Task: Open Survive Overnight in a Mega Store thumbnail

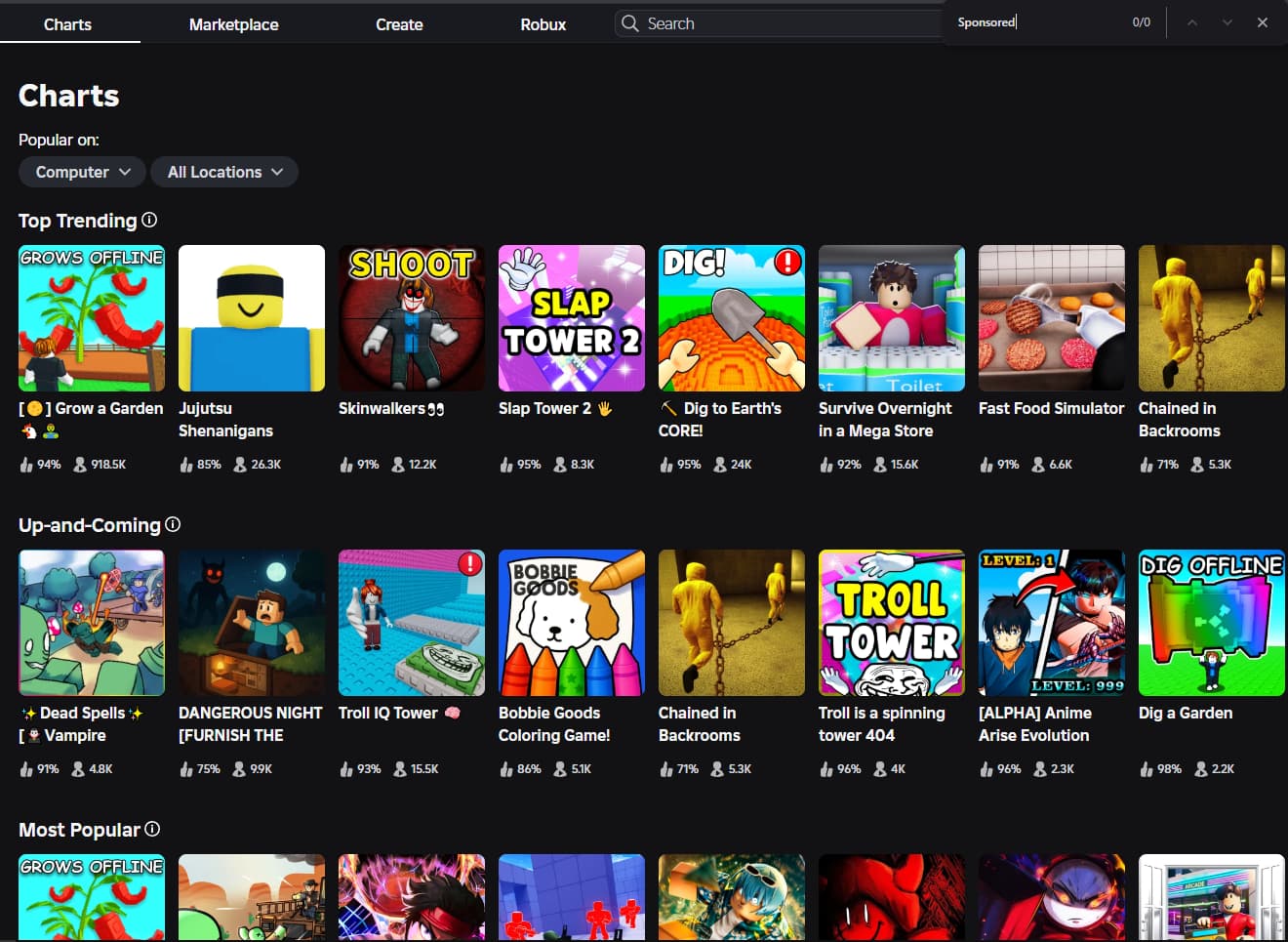Action: 892,318
